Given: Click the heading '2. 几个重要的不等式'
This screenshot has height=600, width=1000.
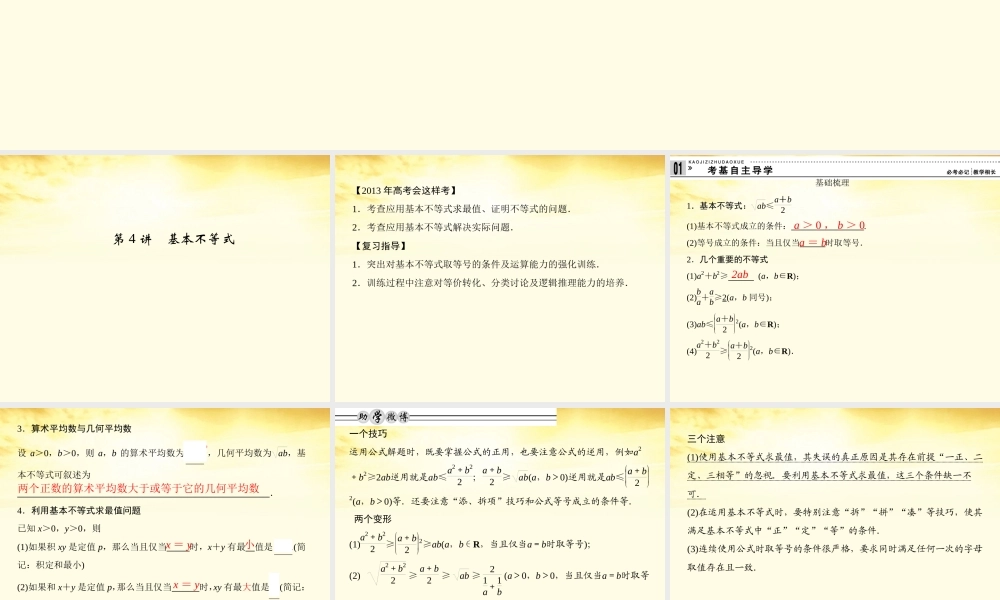Looking at the screenshot, I should coord(727,260).
